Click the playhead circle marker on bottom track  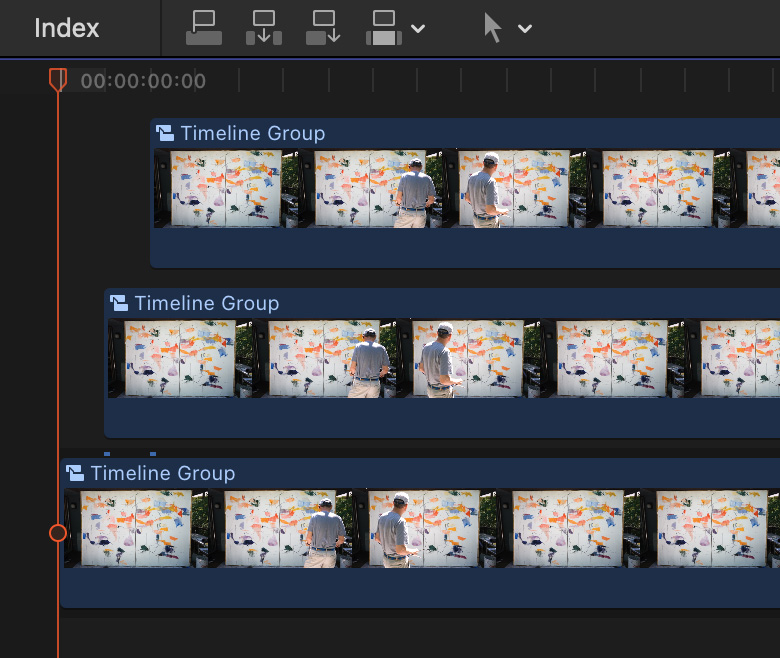coord(58,532)
